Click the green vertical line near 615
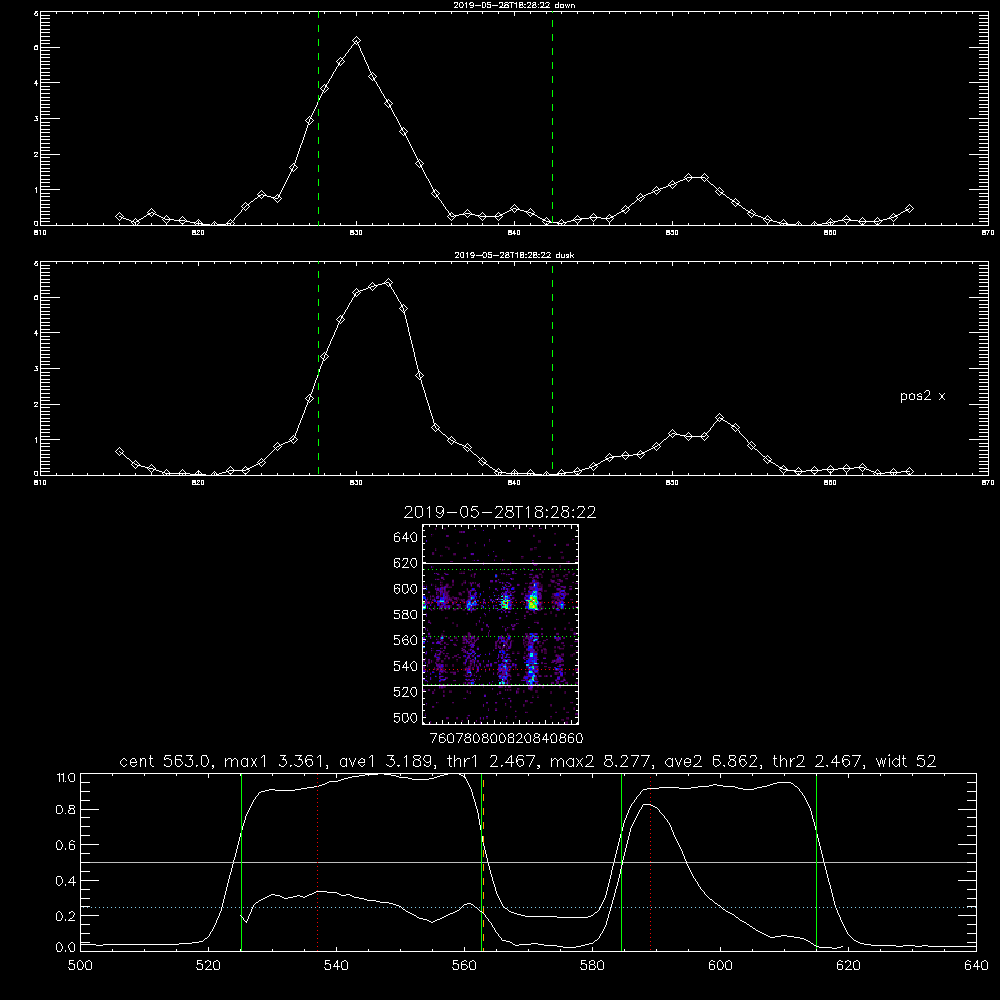This screenshot has height=1000, width=1000. tap(816, 862)
